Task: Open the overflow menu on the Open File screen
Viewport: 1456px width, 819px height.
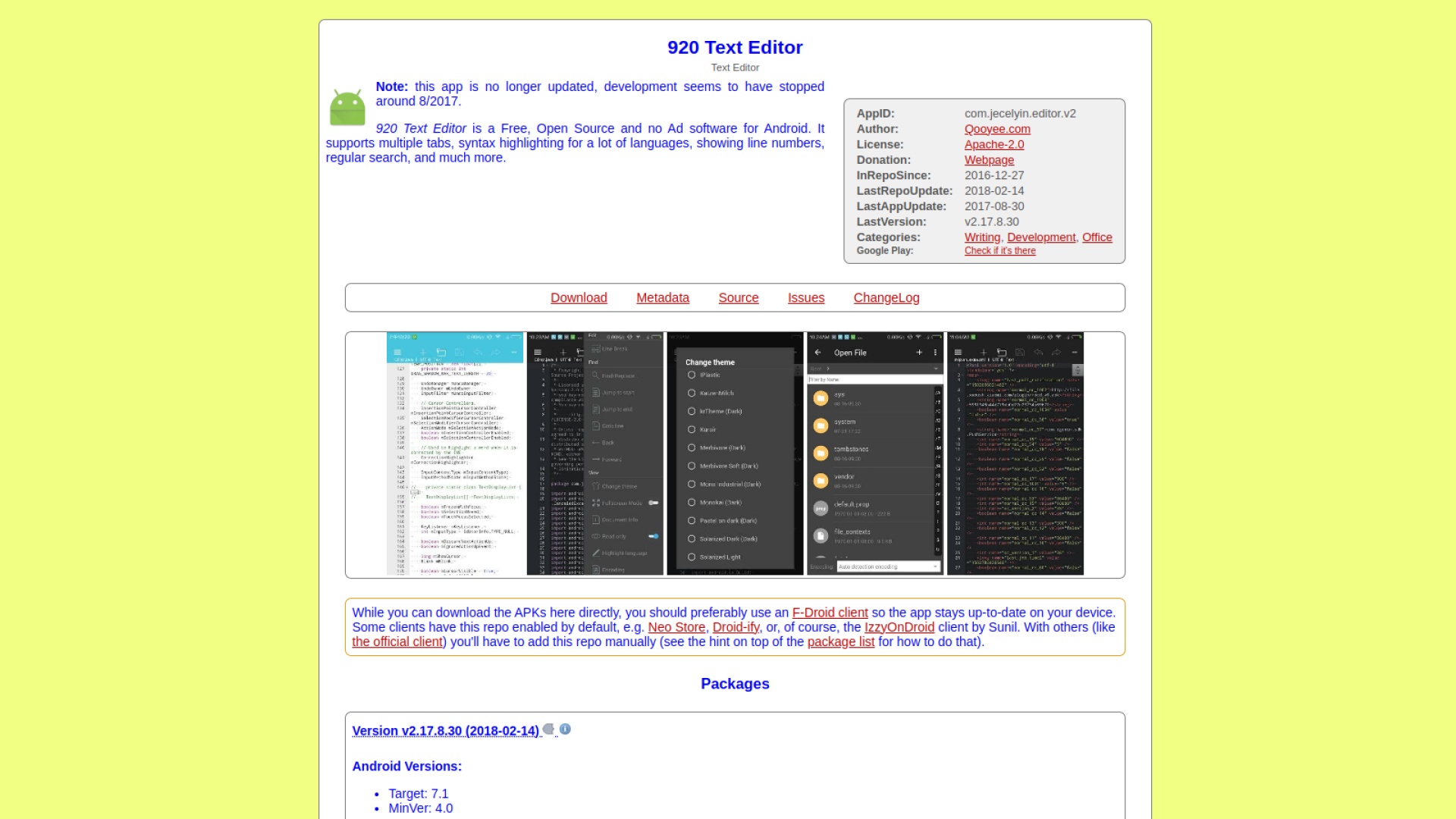Action: click(935, 353)
